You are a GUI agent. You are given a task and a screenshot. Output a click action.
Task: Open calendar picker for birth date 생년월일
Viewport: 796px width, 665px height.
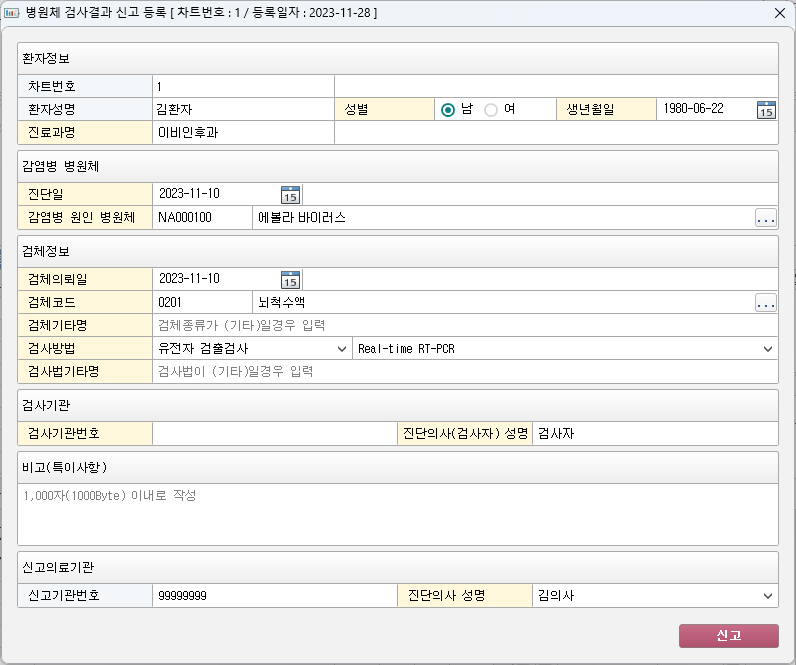click(766, 110)
